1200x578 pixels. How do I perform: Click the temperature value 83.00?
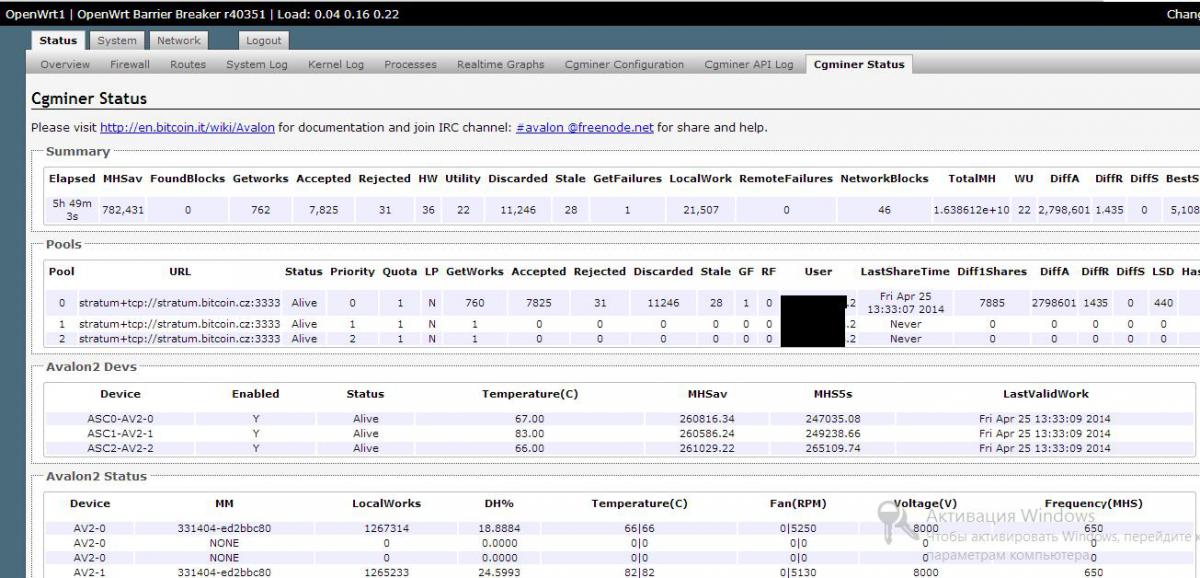click(530, 434)
